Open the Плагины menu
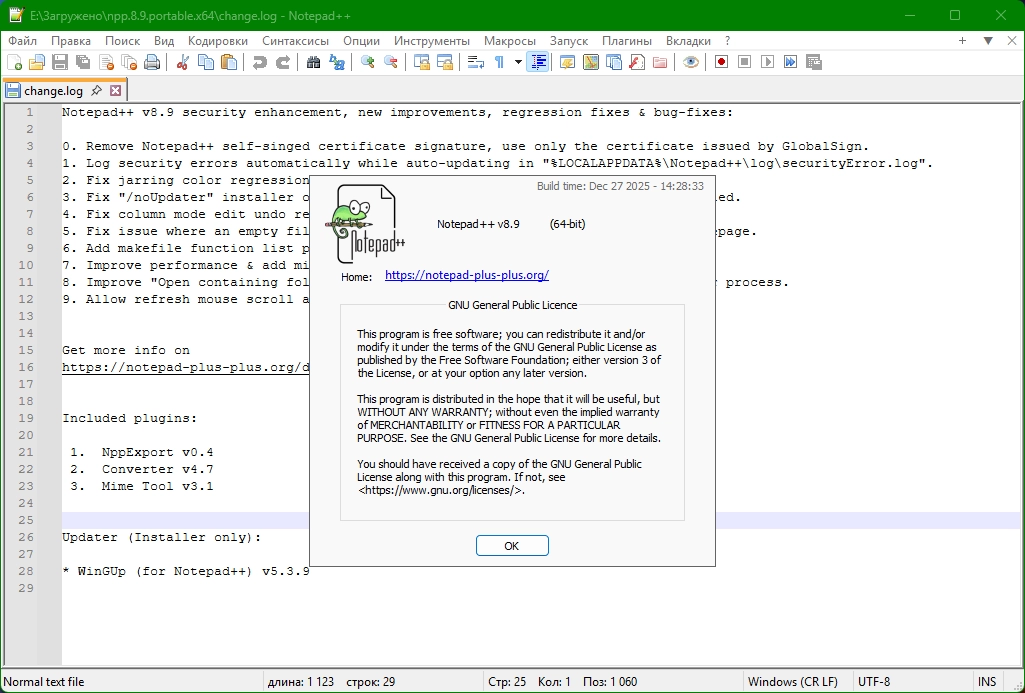 pyautogui.click(x=626, y=41)
